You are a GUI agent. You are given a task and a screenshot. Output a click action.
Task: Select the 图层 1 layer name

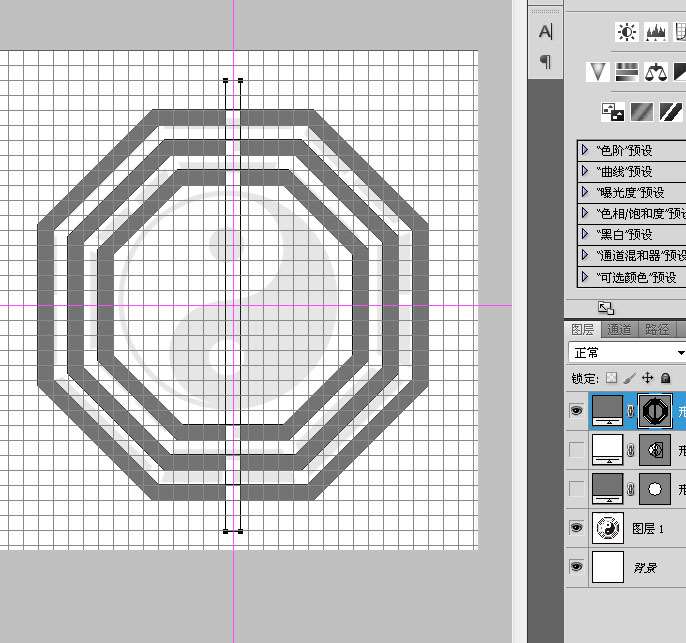pos(648,529)
